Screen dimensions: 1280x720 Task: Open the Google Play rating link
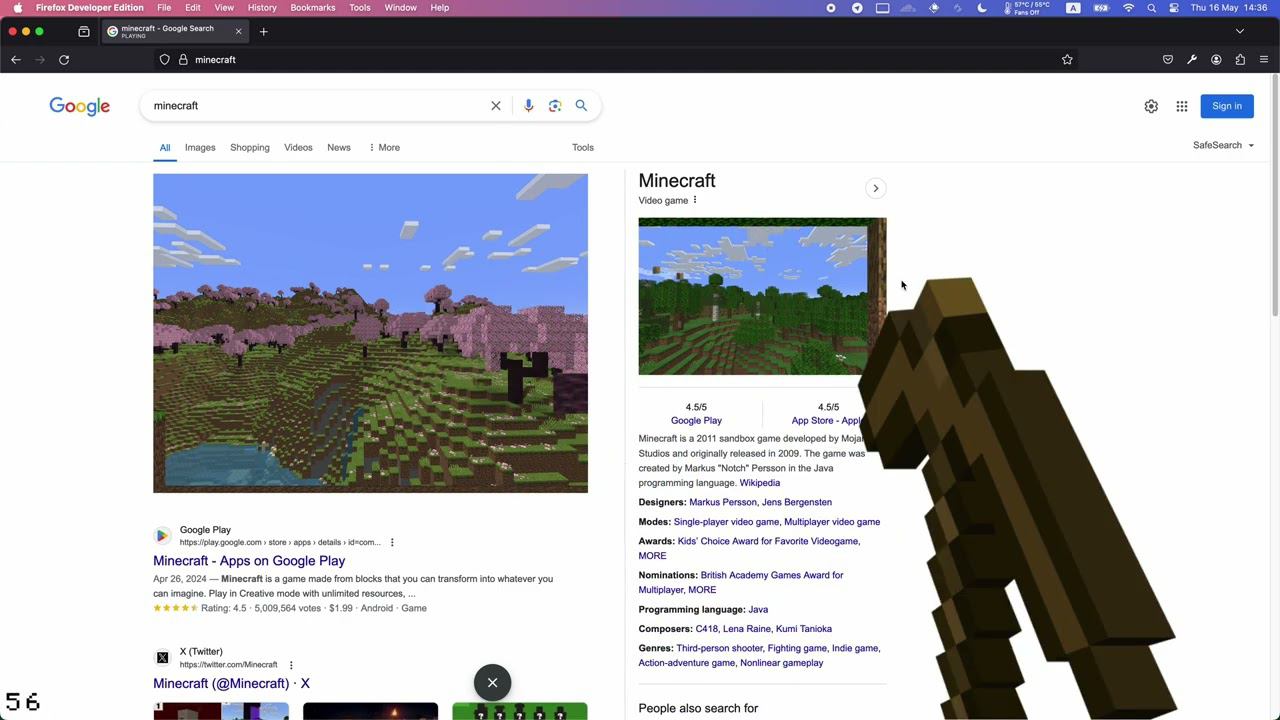(696, 421)
